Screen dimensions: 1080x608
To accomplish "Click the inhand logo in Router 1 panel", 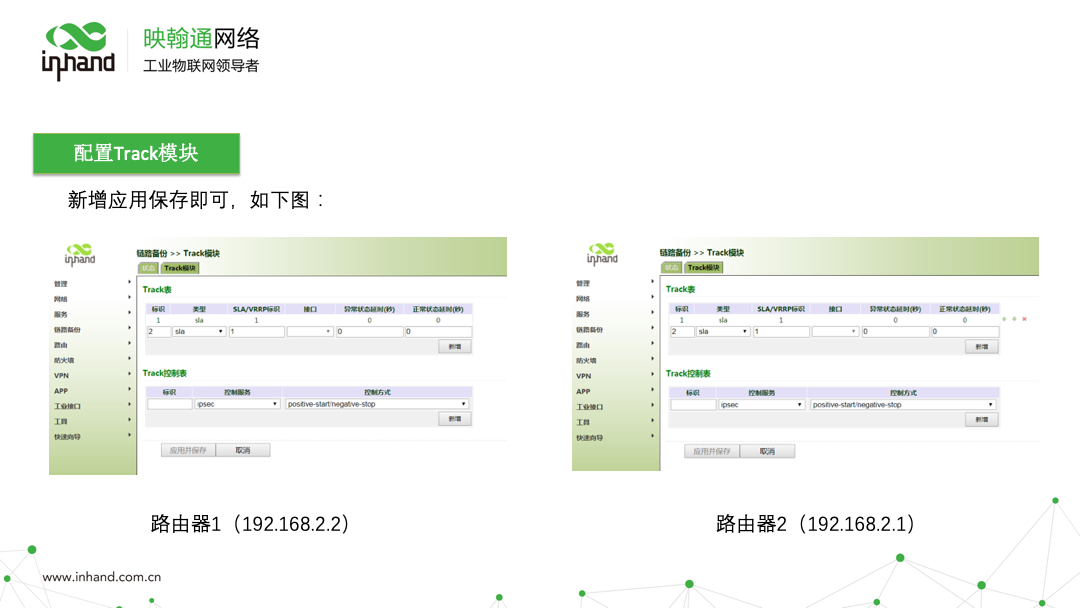I will (x=80, y=254).
